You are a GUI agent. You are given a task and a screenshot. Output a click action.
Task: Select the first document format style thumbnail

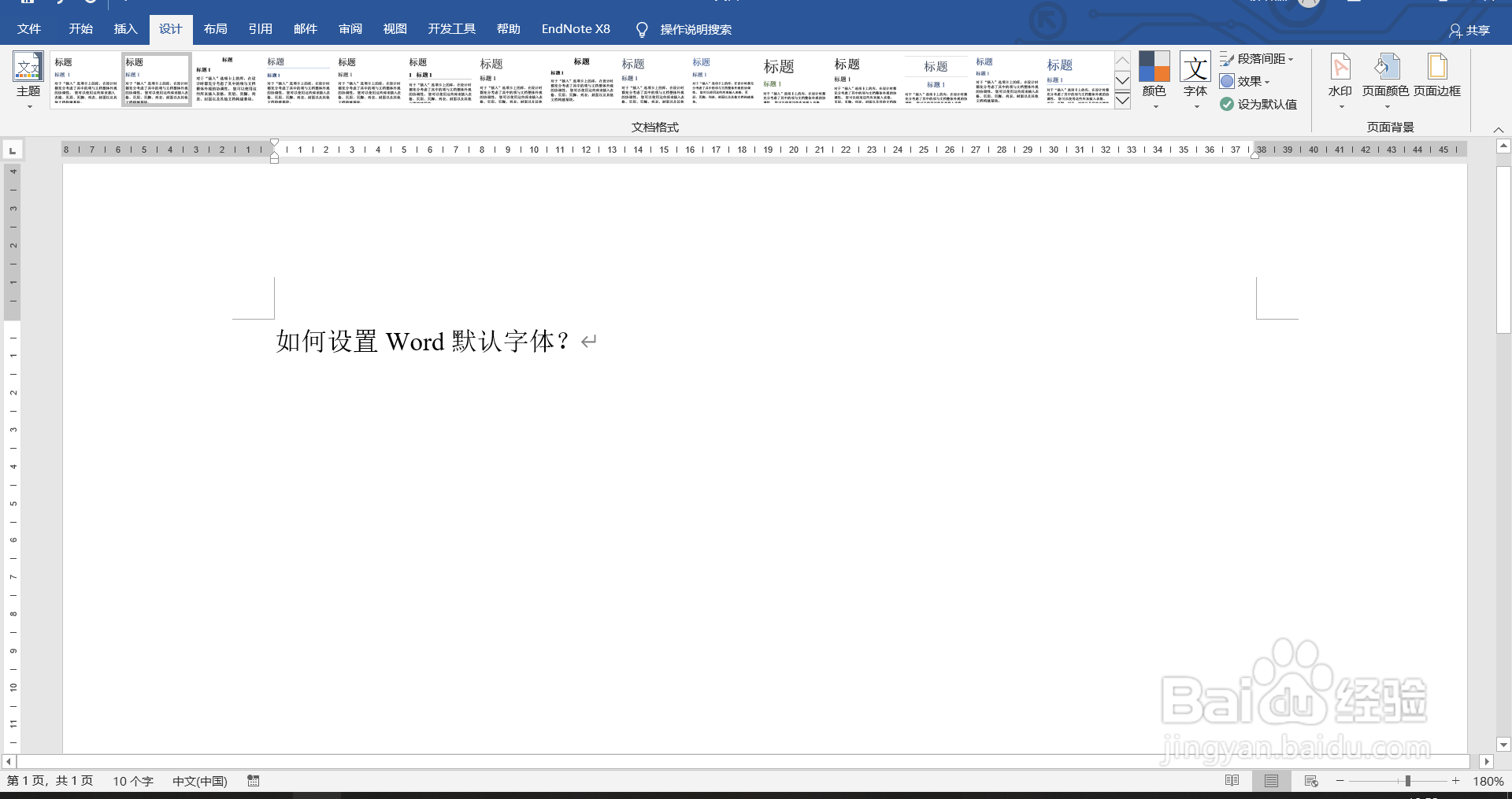(x=86, y=79)
